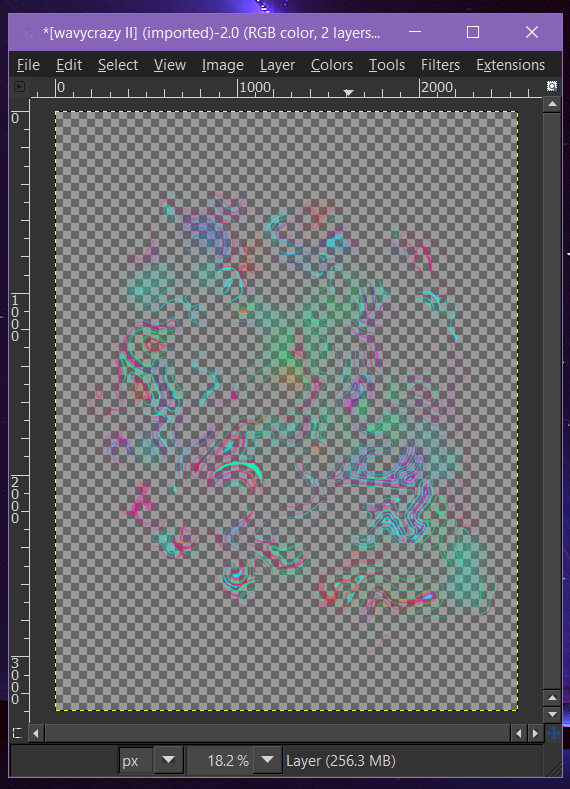
Task: Open the Select menu
Action: pyautogui.click(x=118, y=65)
